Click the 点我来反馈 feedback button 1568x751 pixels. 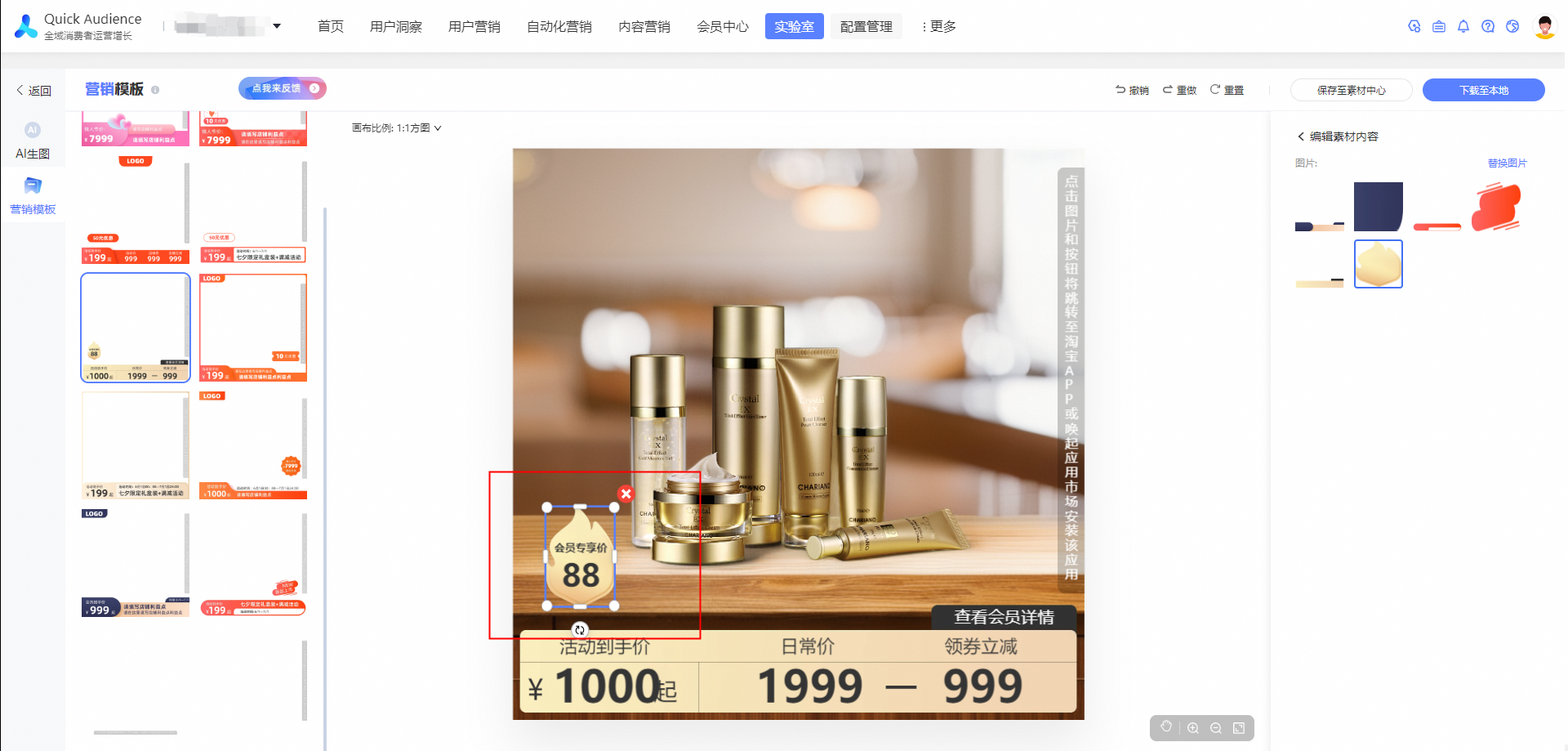pyautogui.click(x=283, y=88)
